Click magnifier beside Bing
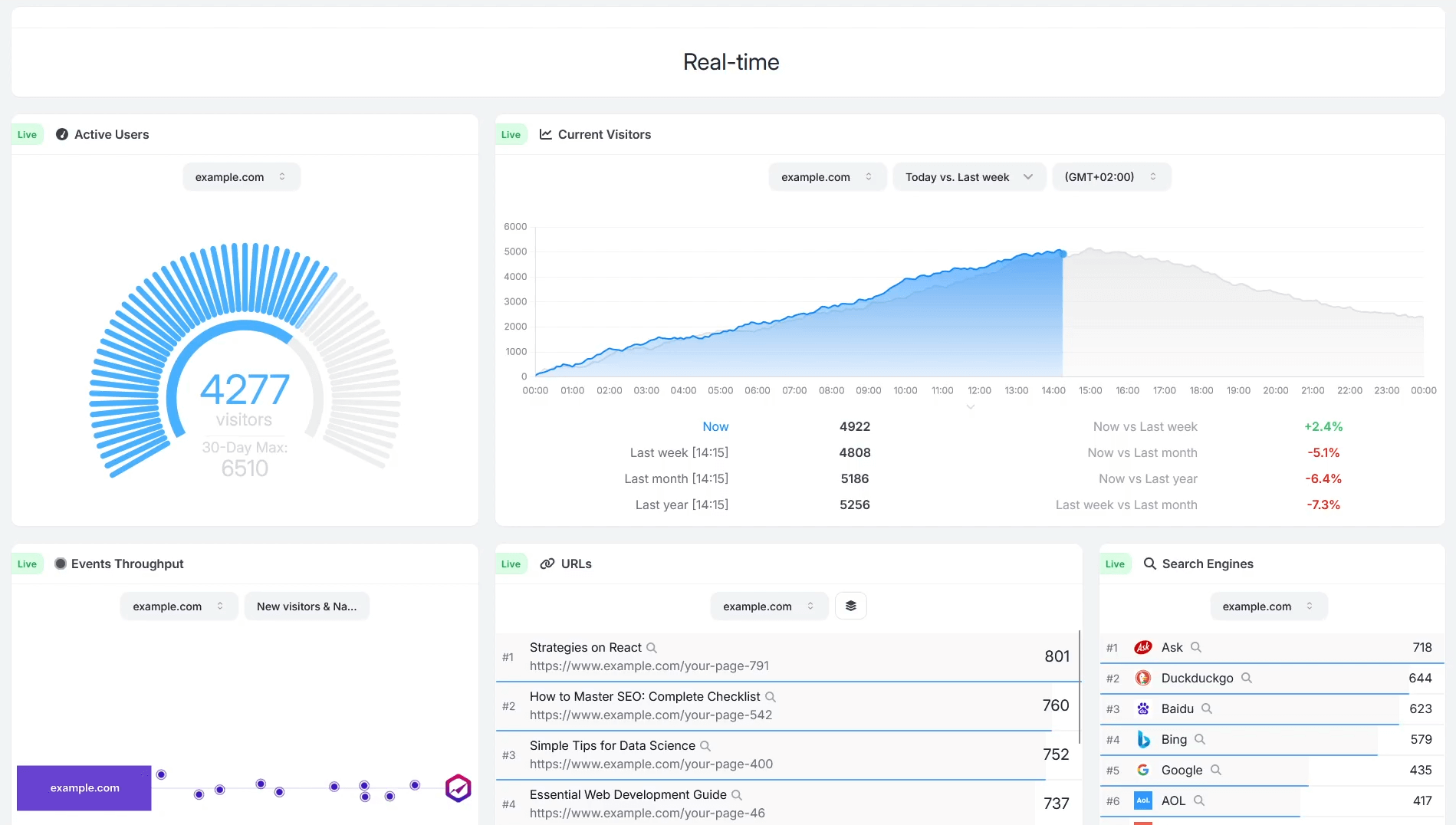Image resolution: width=1456 pixels, height=825 pixels. 1200,739
